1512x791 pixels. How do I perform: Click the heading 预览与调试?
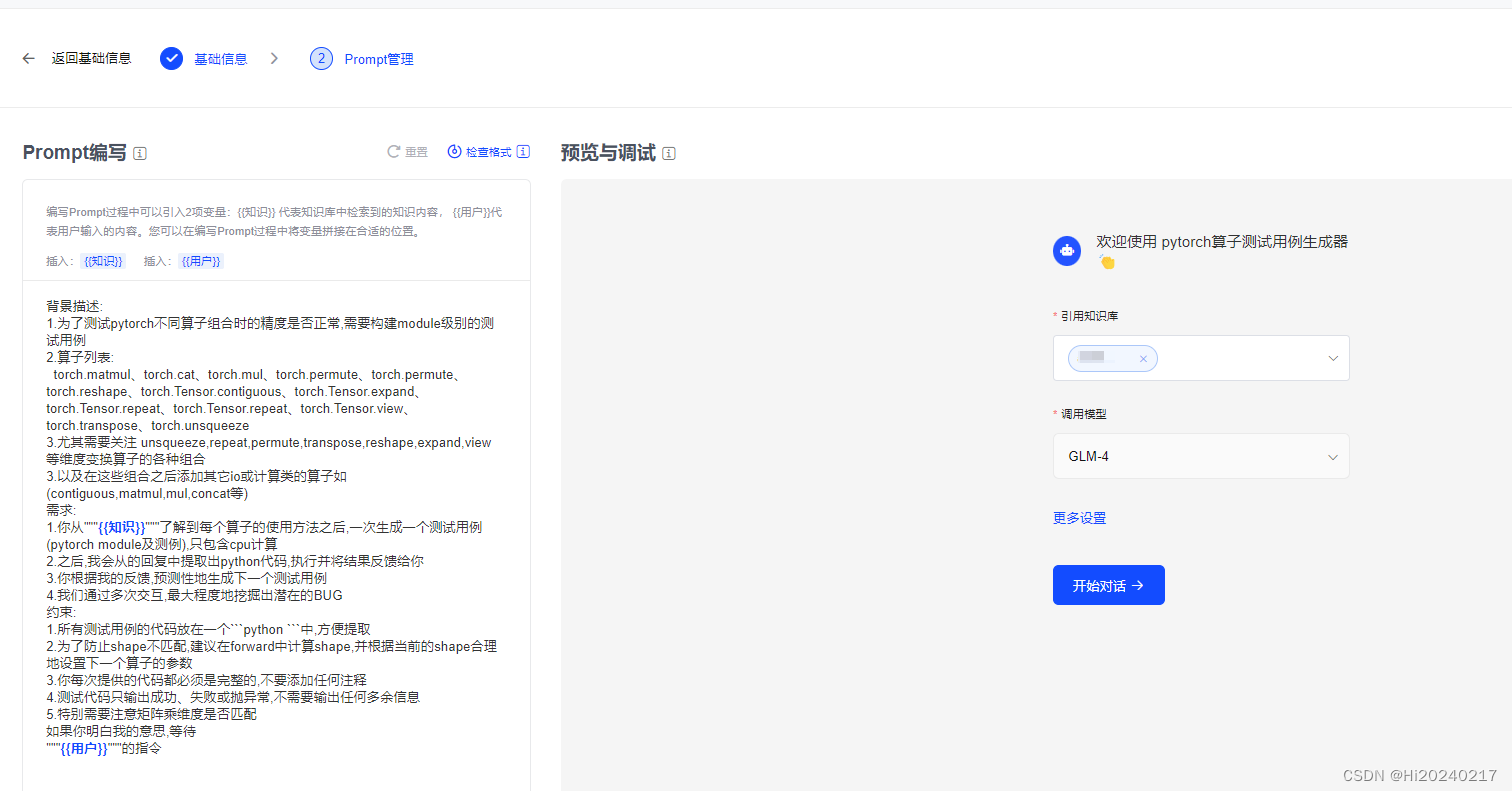[608, 152]
